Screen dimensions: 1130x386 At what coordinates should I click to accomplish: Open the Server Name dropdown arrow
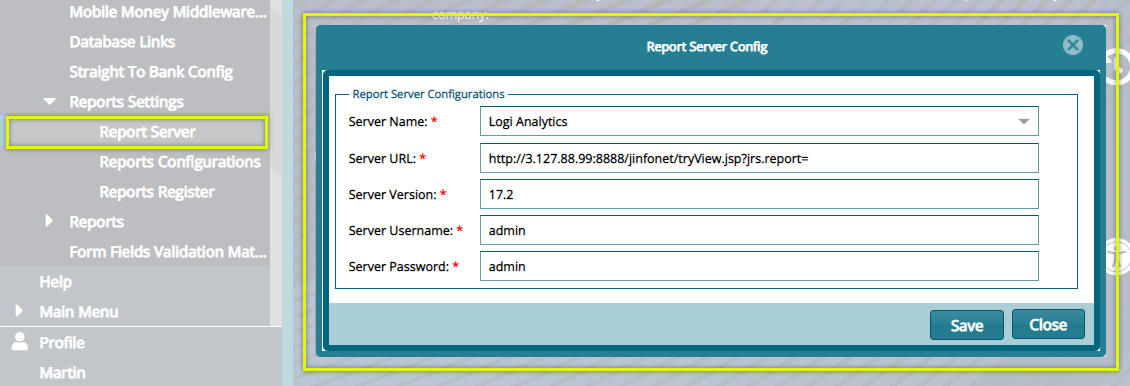coord(1023,122)
